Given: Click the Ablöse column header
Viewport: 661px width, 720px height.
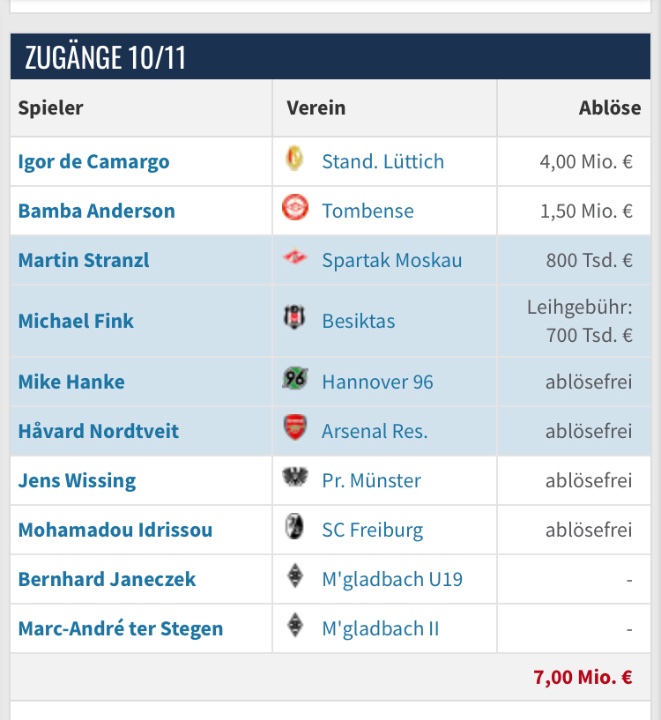Looking at the screenshot, I should pyautogui.click(x=609, y=108).
